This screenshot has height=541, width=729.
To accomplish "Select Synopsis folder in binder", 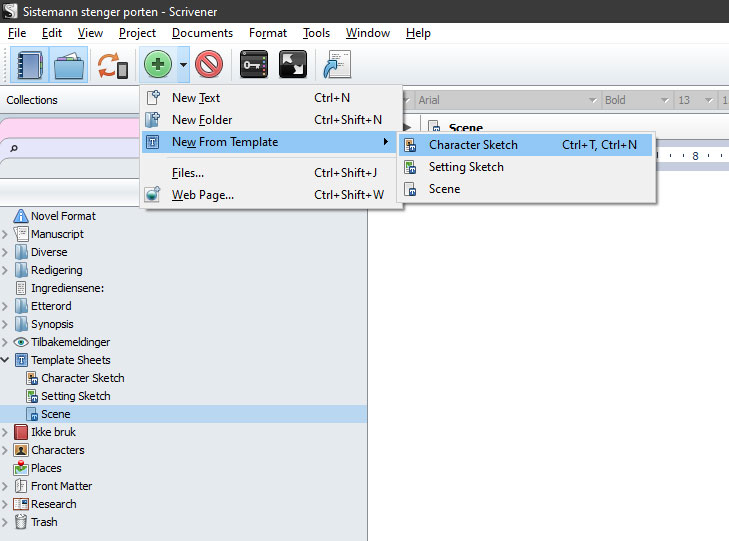I will point(52,324).
